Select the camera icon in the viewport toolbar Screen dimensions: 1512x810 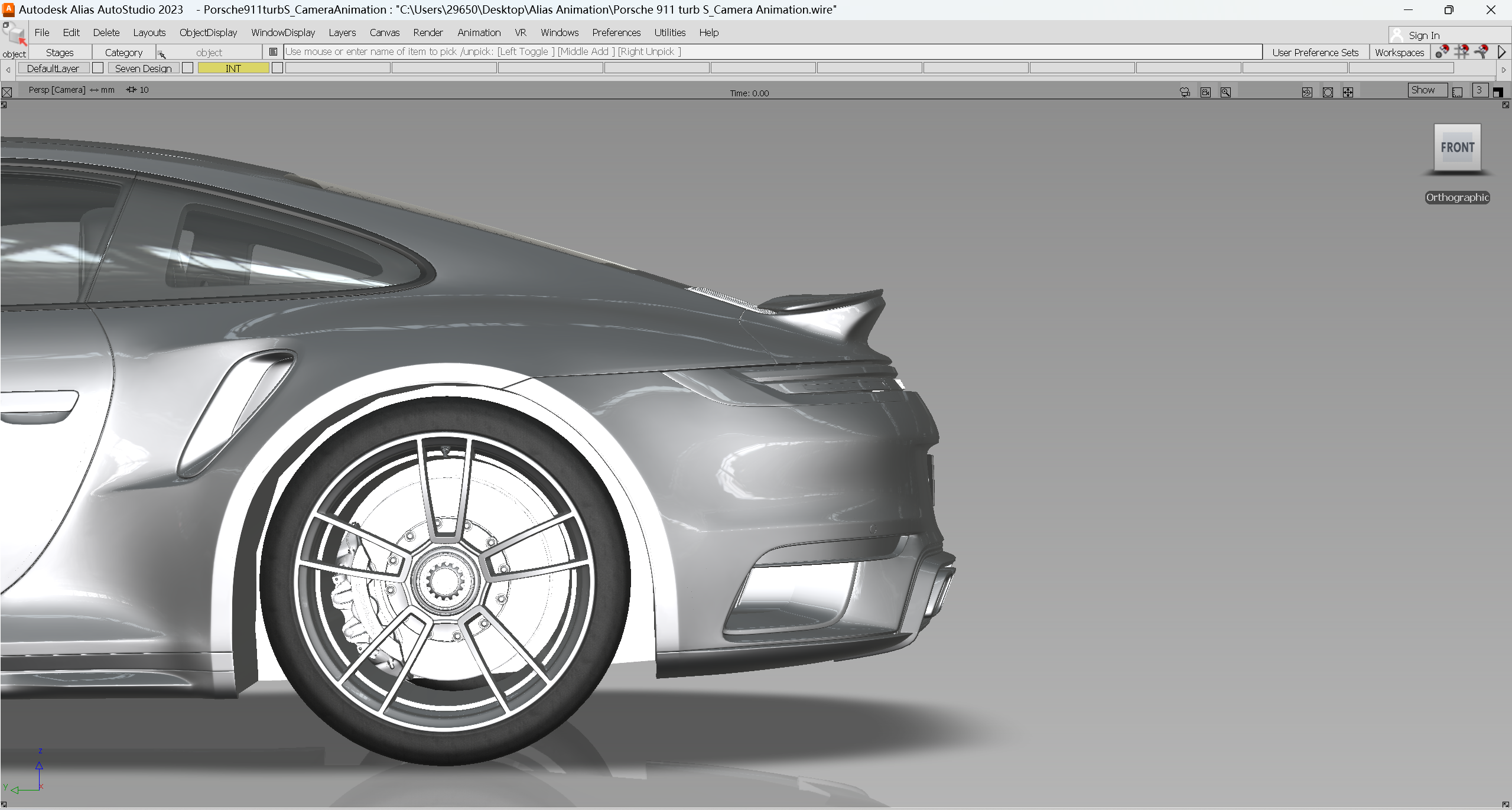point(1185,92)
